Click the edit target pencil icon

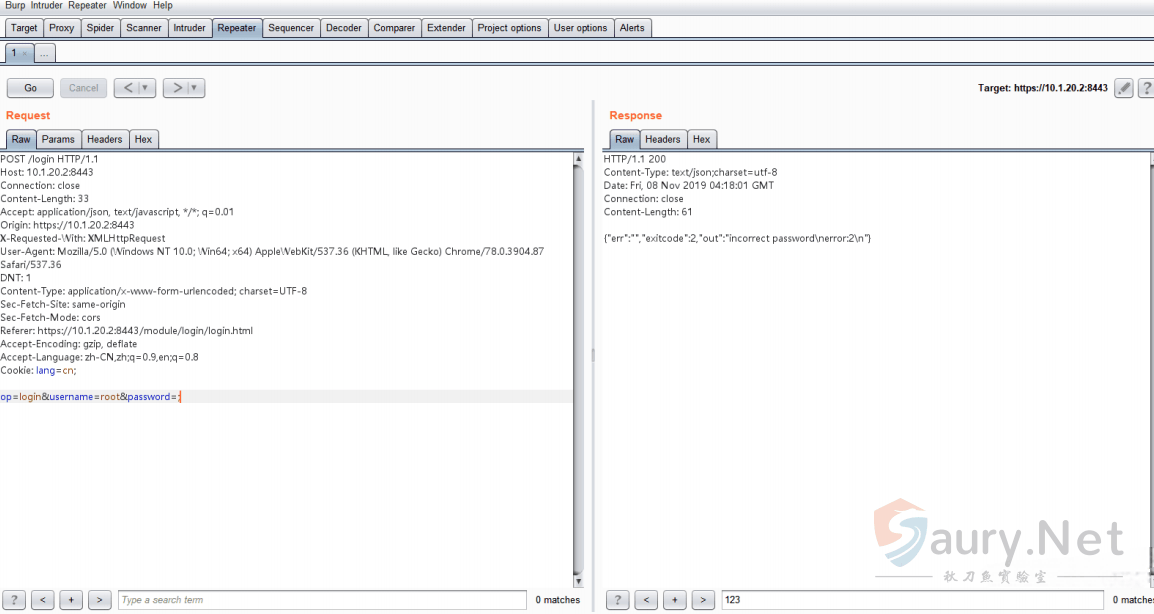coord(1124,88)
